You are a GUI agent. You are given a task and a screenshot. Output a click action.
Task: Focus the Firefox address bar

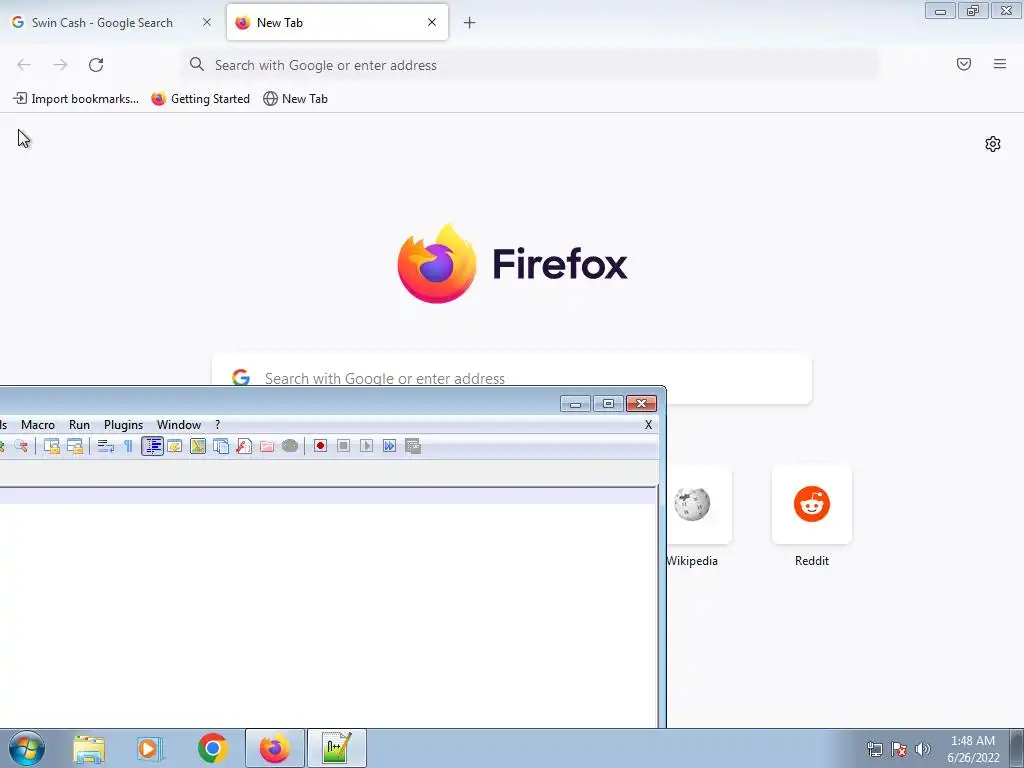[x=529, y=65]
